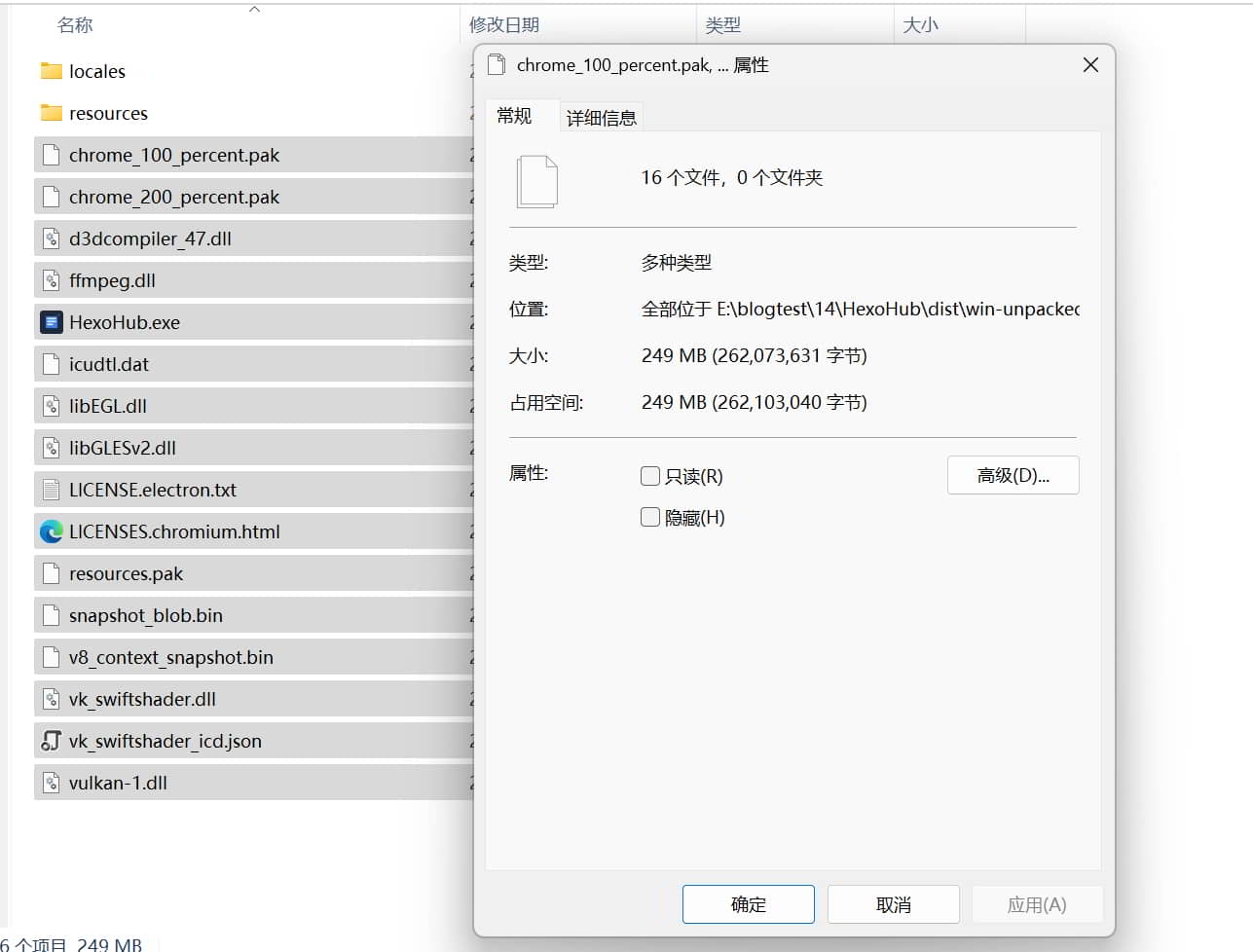Viewport: 1253px width, 952px height.
Task: Click the 类型 column header
Action: (x=722, y=25)
